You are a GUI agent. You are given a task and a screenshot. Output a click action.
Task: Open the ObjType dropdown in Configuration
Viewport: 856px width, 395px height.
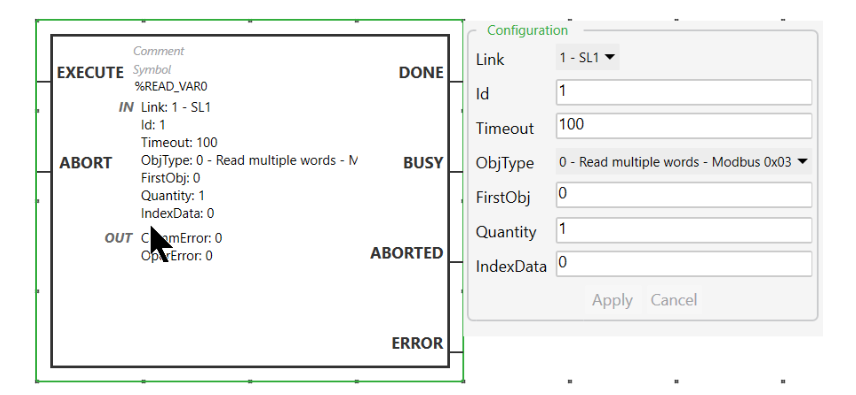[683, 162]
